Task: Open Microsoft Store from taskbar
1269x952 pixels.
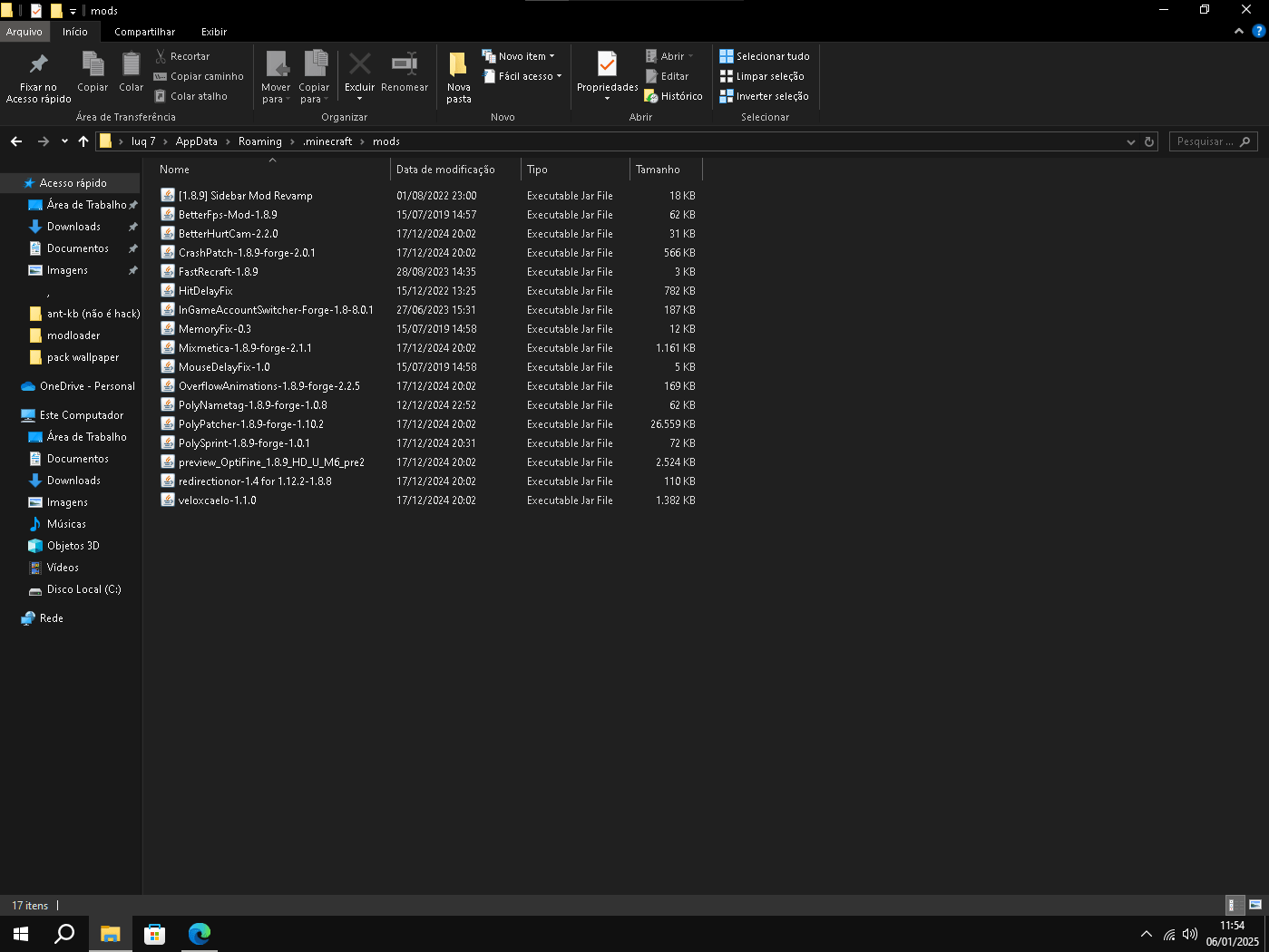Action: (x=154, y=933)
